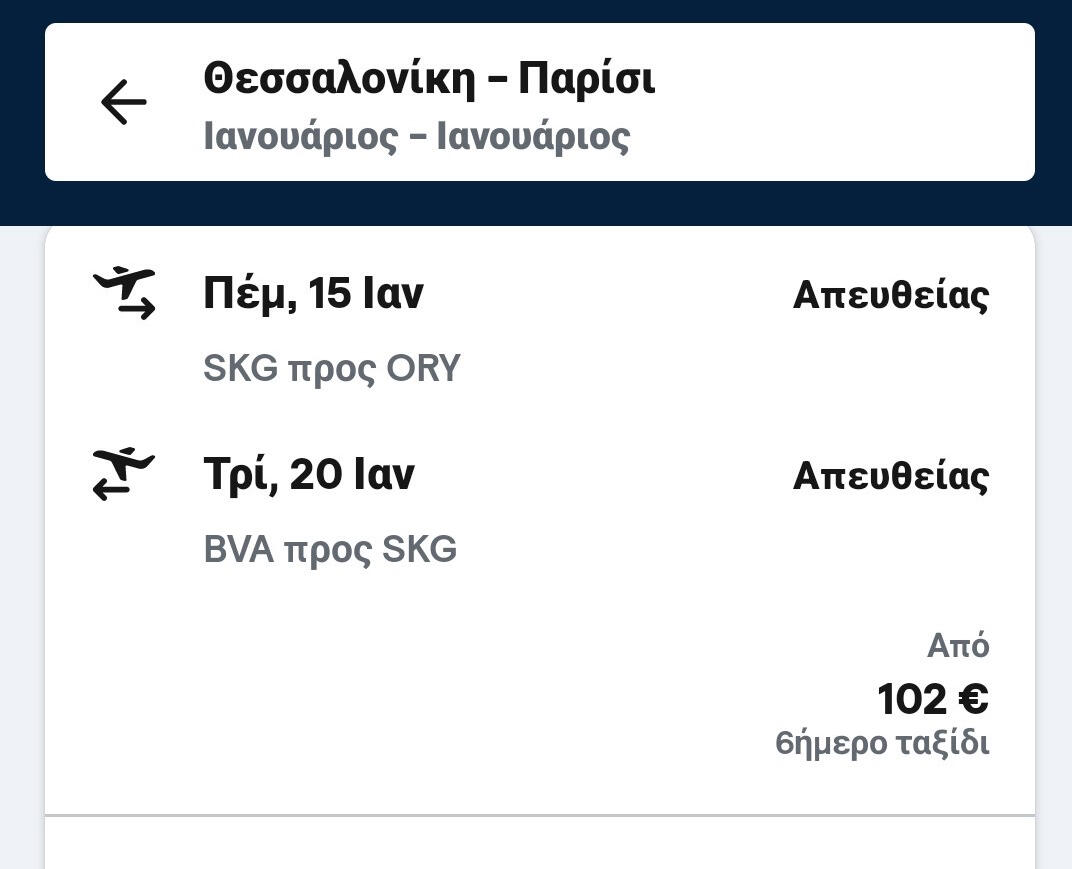Open the Θεσσαλονίκη – Παρίσι route title
Viewport: 1072px width, 869px height.
[x=429, y=78]
